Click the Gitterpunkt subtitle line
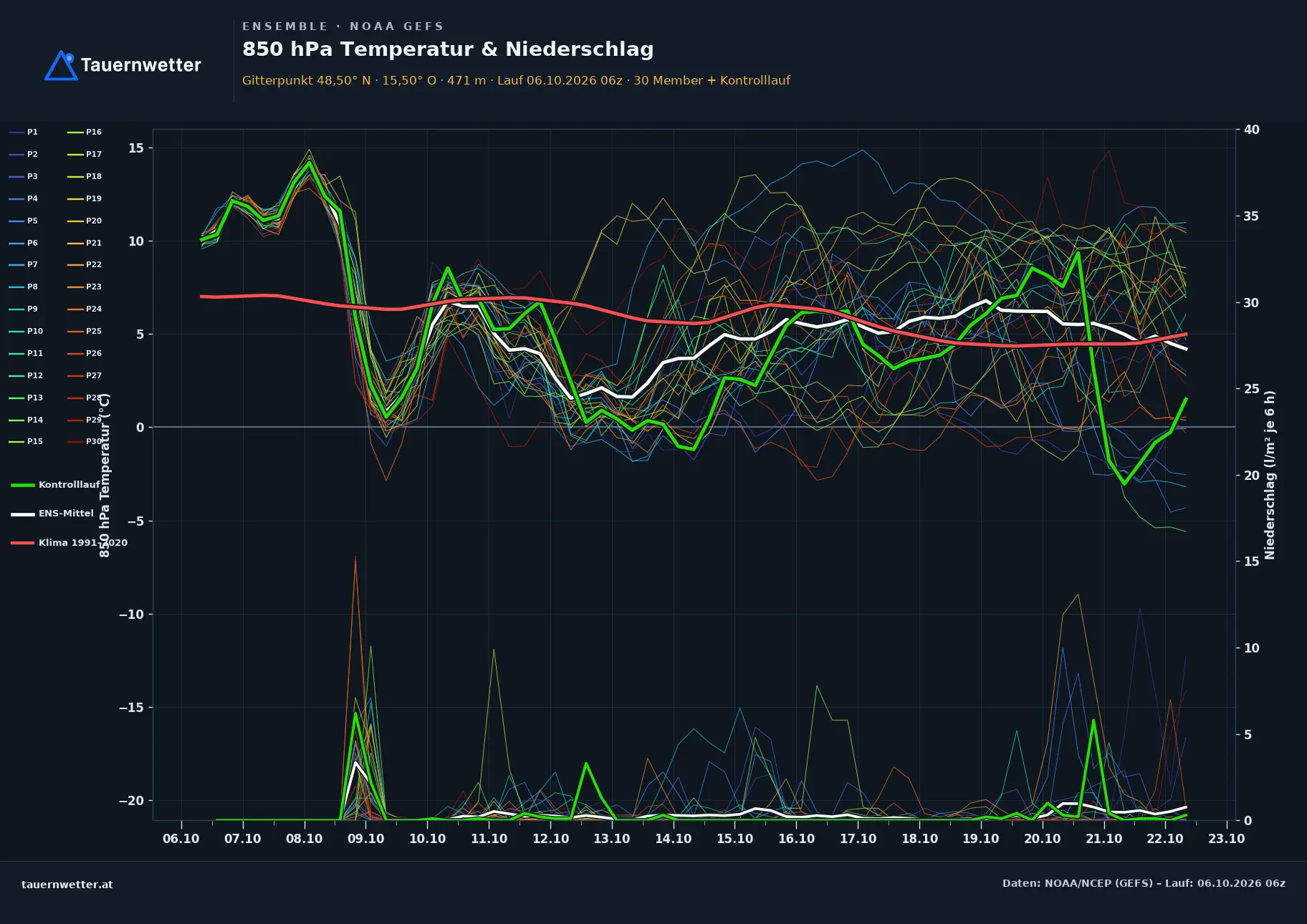1307x924 pixels. [x=516, y=80]
